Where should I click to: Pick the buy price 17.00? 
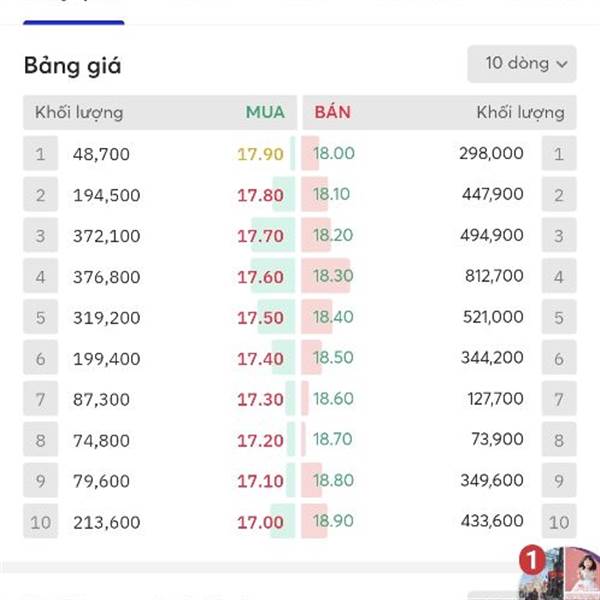(x=260, y=522)
